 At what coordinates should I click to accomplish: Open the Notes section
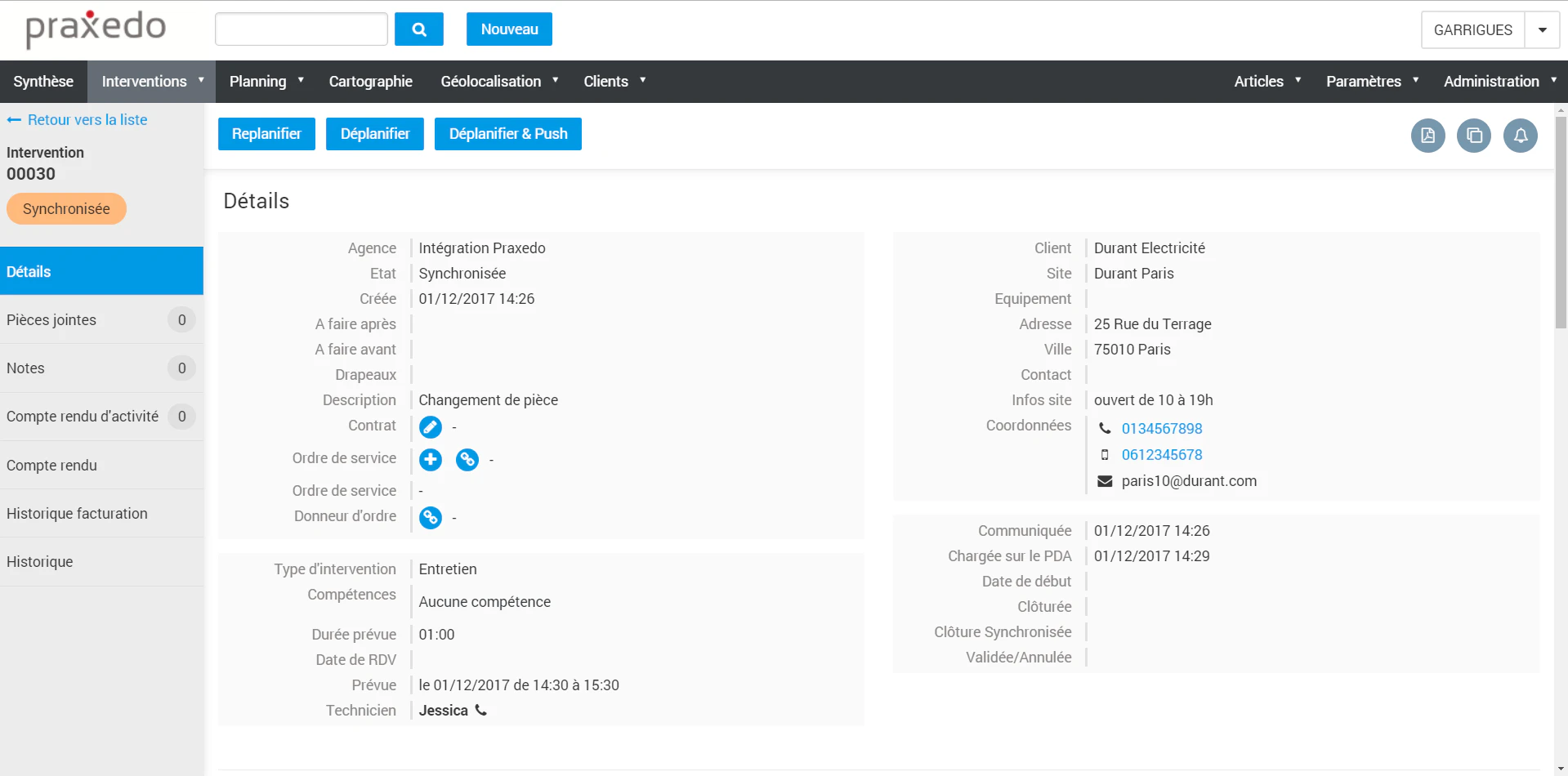point(101,368)
